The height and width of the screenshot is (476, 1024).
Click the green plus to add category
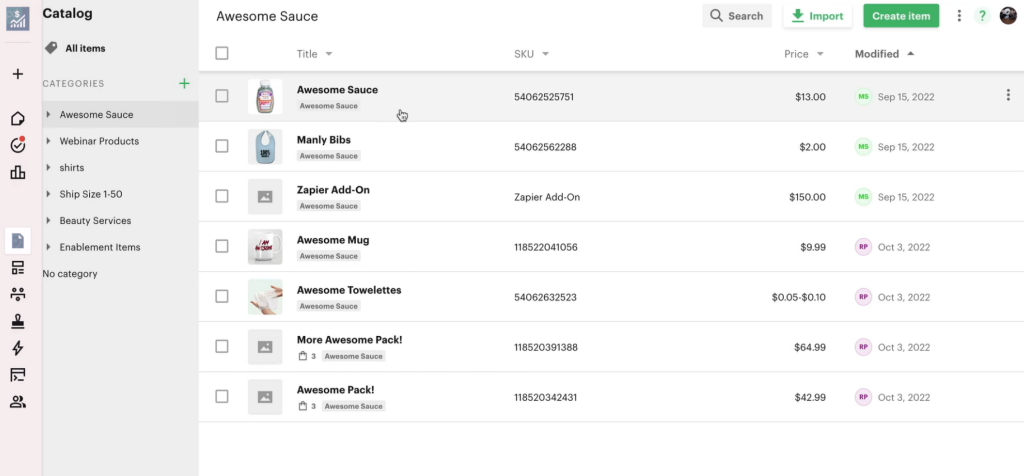(x=184, y=84)
